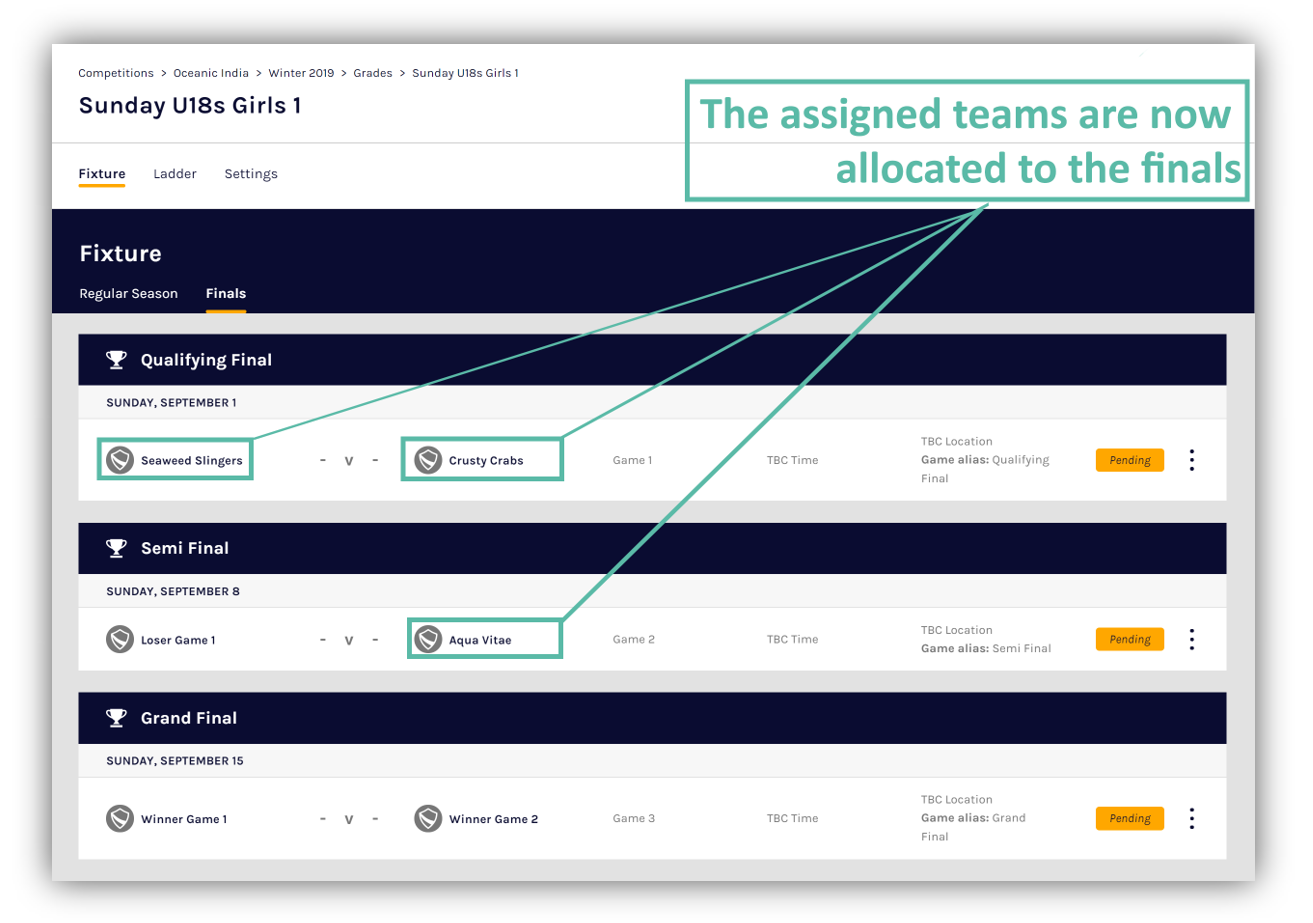This screenshot has height=923, width=1313.
Task: Open Oceanic India breadcrumb link
Action: coord(211,73)
